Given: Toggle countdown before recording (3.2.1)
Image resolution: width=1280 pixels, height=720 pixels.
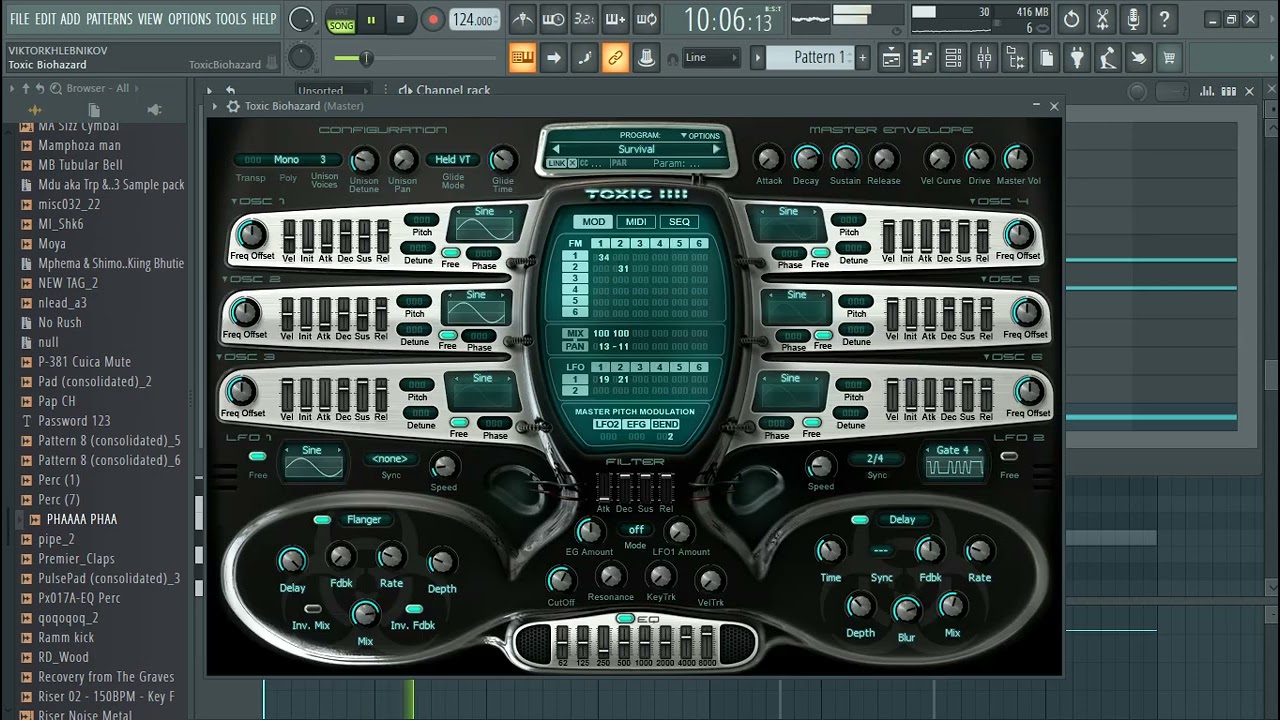Looking at the screenshot, I should (x=584, y=19).
